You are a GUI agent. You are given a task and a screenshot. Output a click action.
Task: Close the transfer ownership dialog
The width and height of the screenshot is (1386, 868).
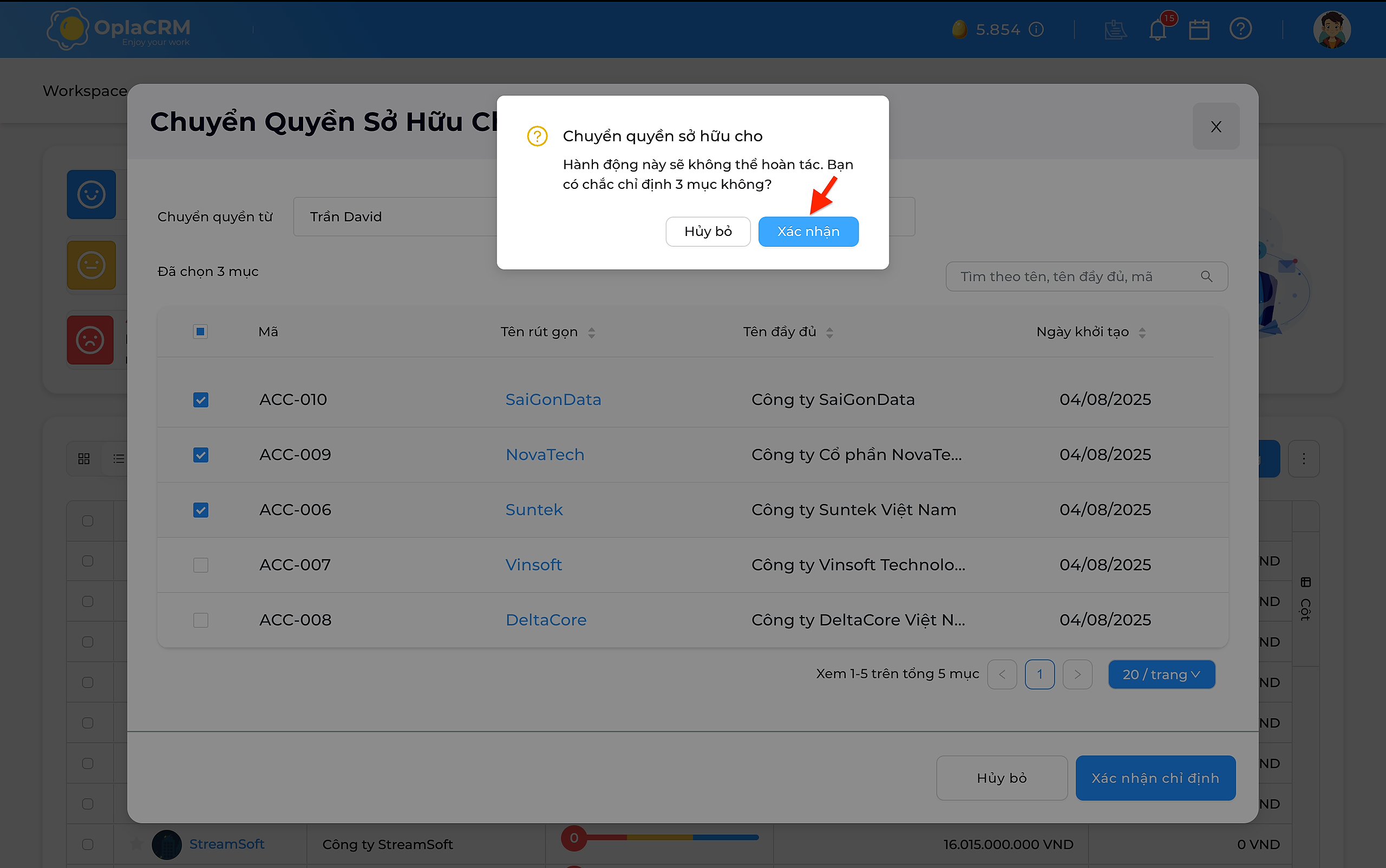pos(1216,126)
